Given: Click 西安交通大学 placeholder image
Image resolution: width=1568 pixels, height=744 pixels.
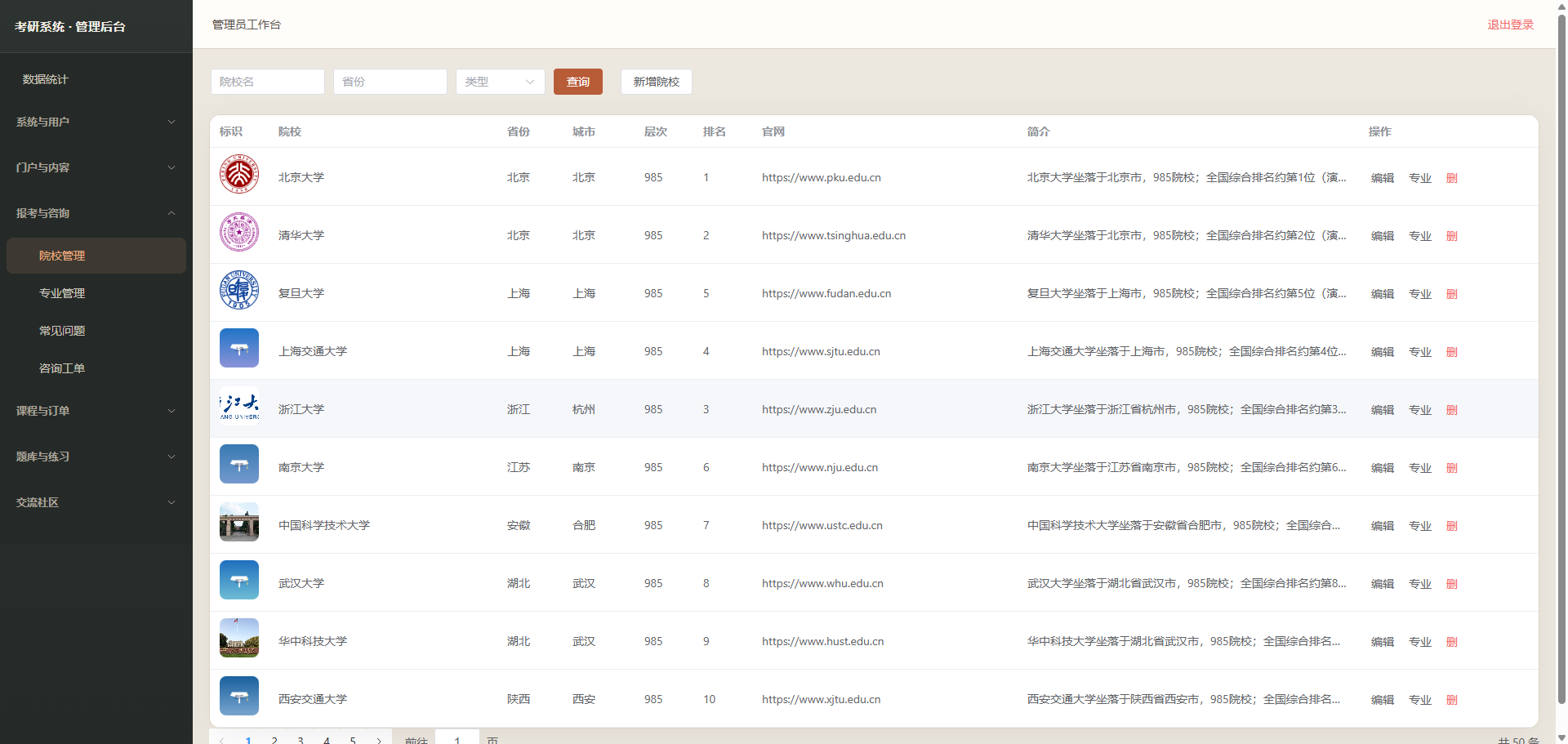Looking at the screenshot, I should [x=239, y=696].
